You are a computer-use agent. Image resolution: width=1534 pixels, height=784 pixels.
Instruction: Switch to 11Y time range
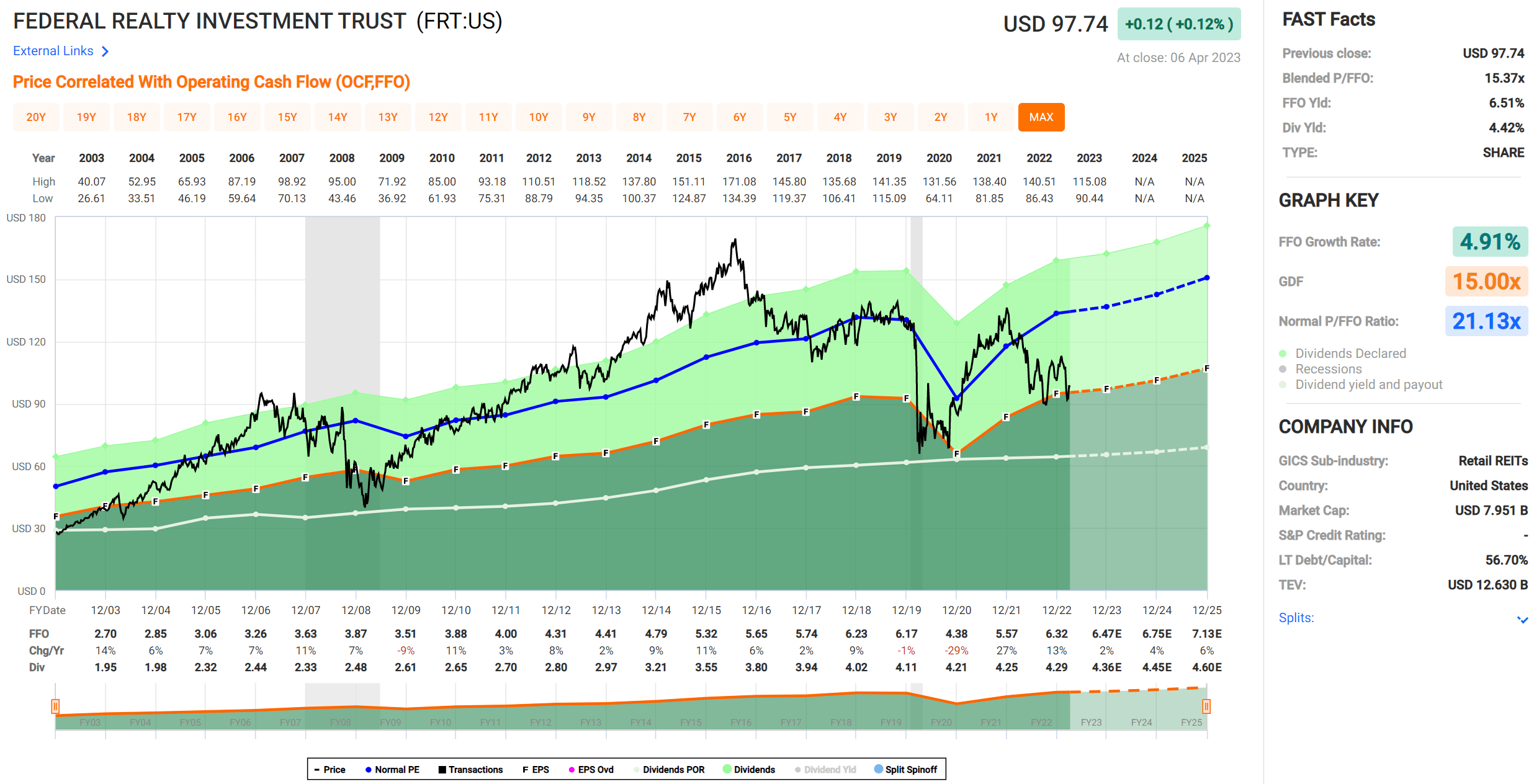pos(488,117)
